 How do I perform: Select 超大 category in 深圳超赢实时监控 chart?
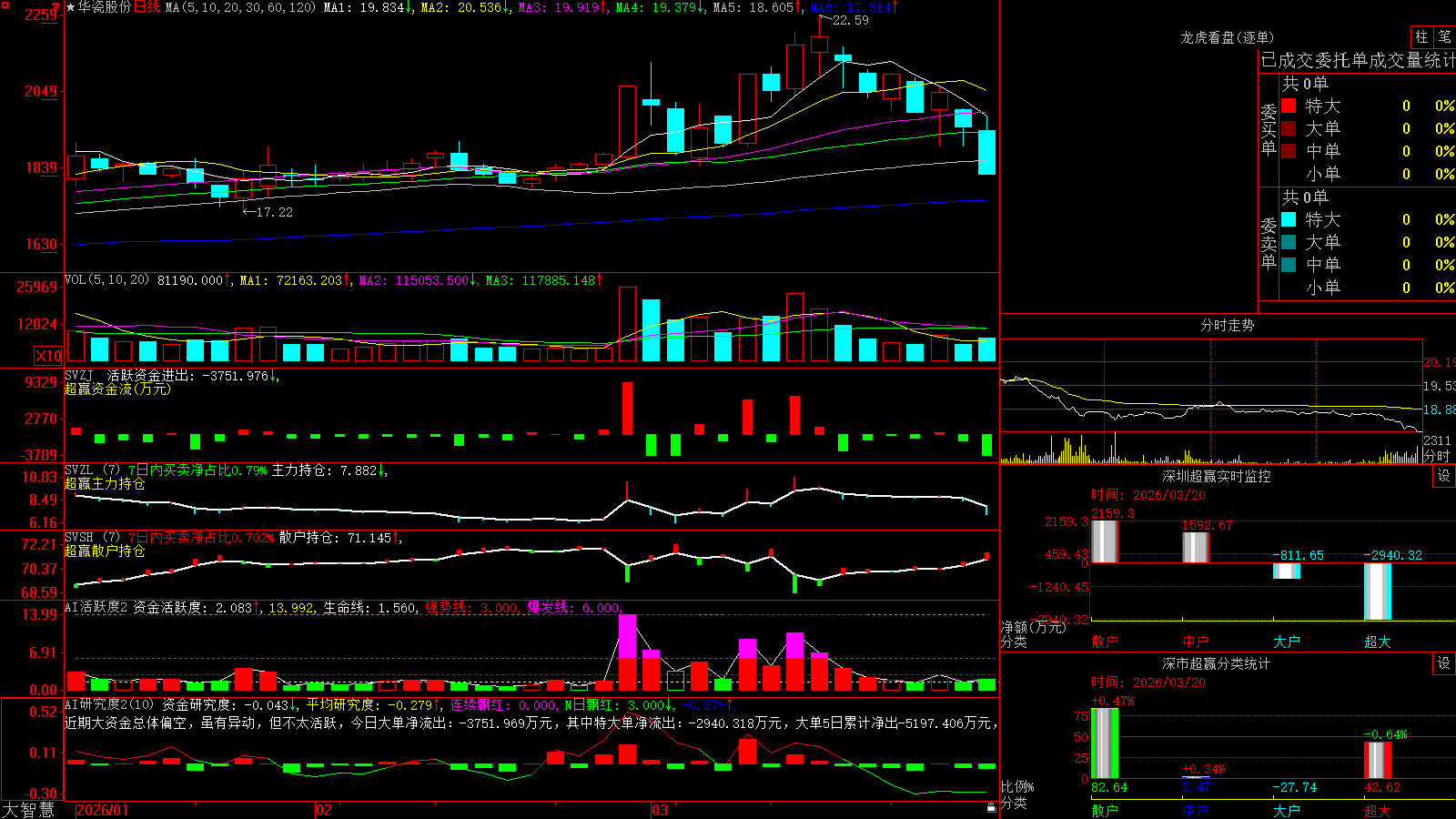click(x=1378, y=642)
